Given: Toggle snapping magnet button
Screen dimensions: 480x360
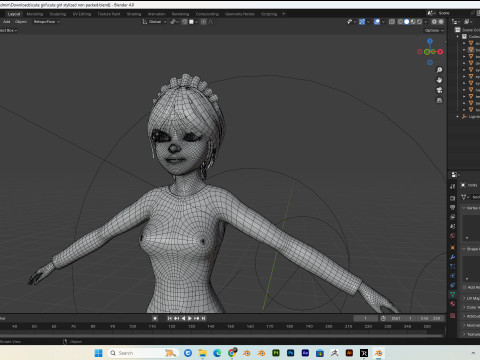Looking at the screenshot, I should pyautogui.click(x=185, y=22).
